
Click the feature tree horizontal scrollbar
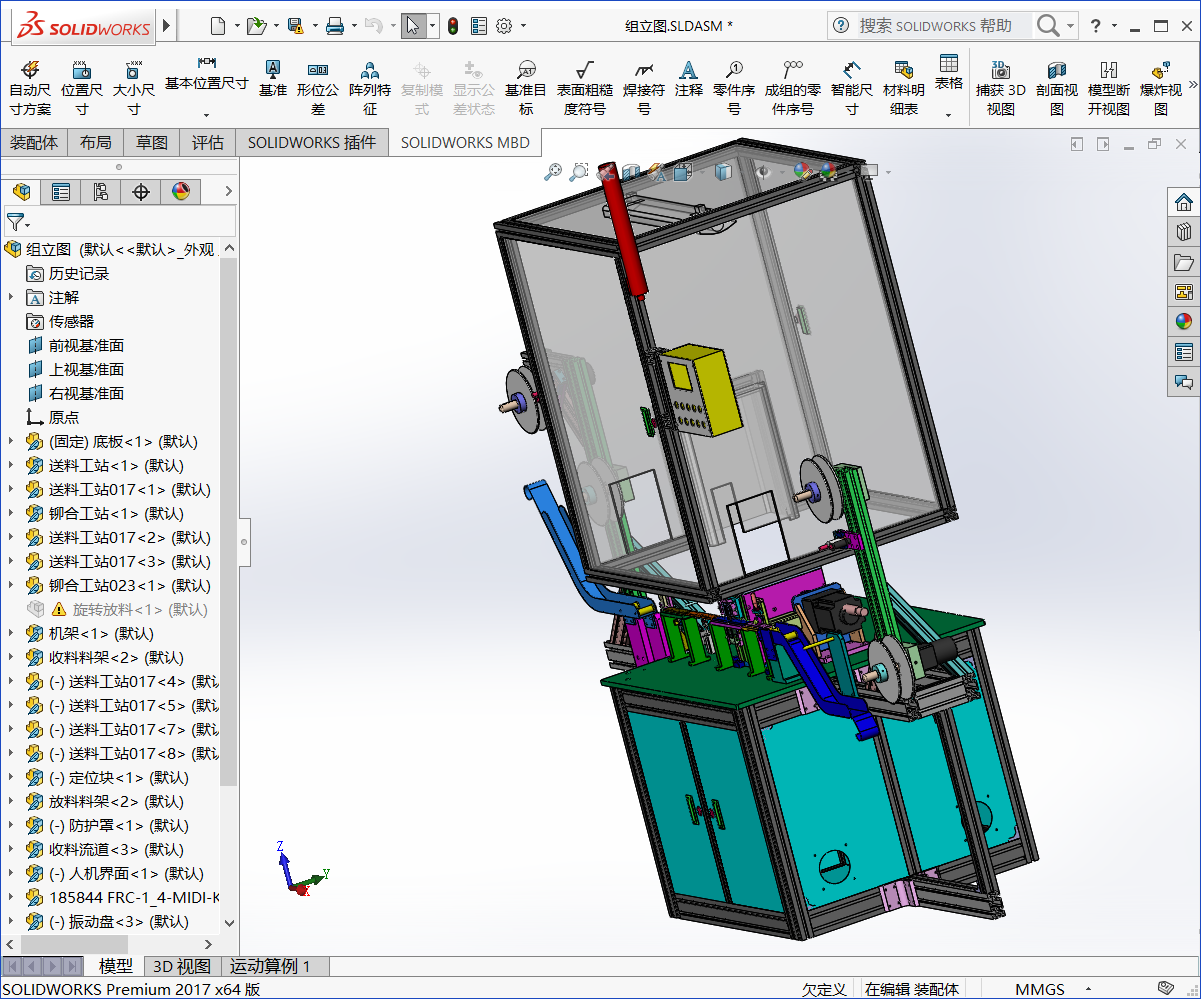click(74, 944)
